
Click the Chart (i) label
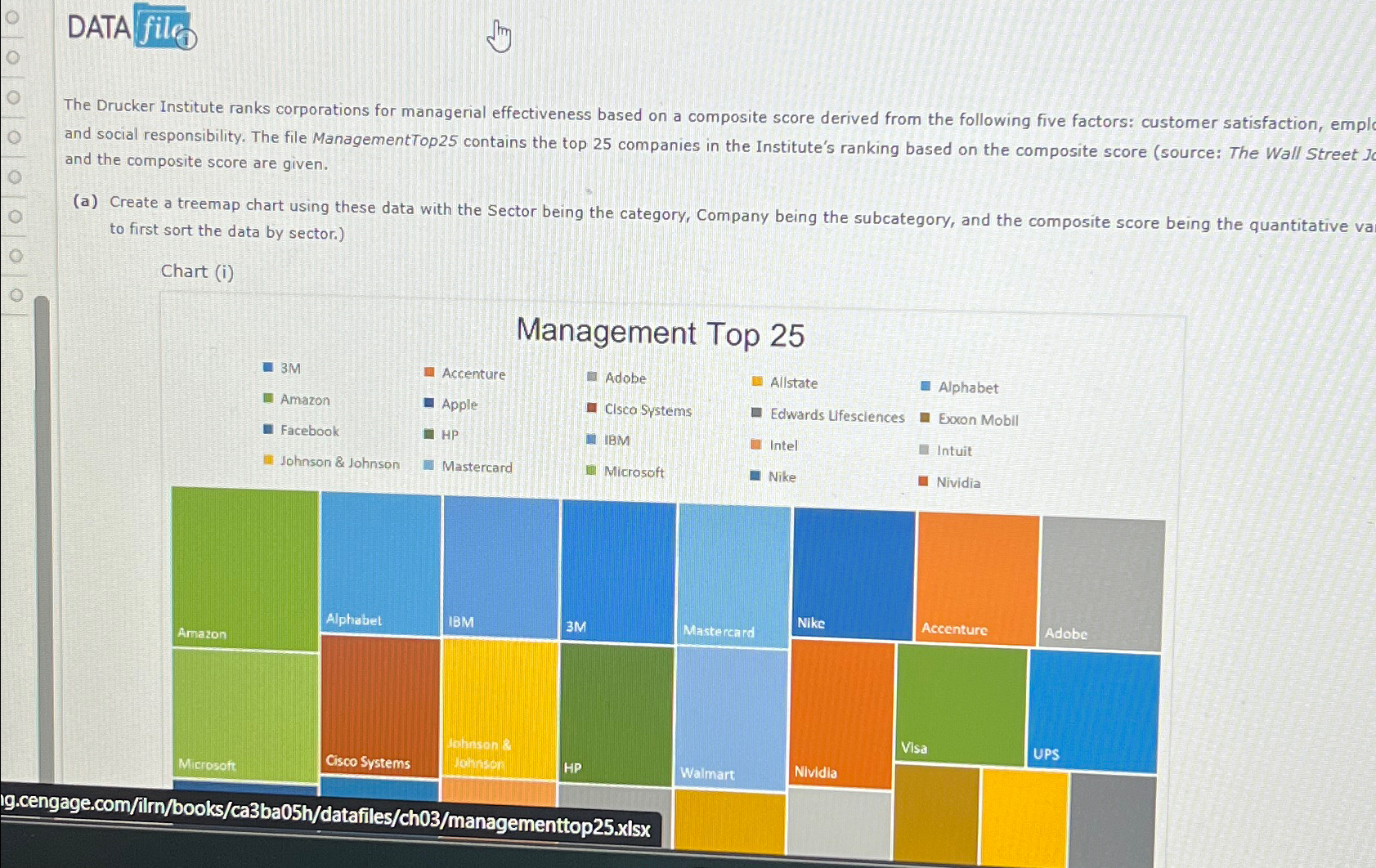pos(197,271)
